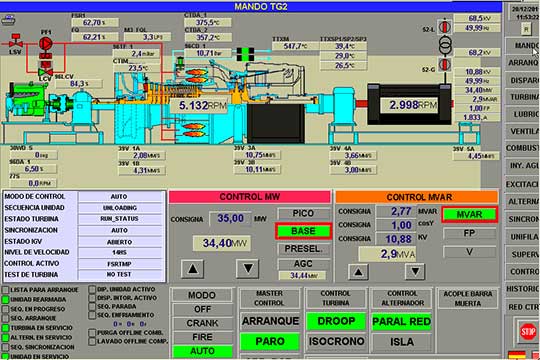The image size is (540, 360).
Task: Open the ARRANQUE screen from side menu
Action: point(522,63)
